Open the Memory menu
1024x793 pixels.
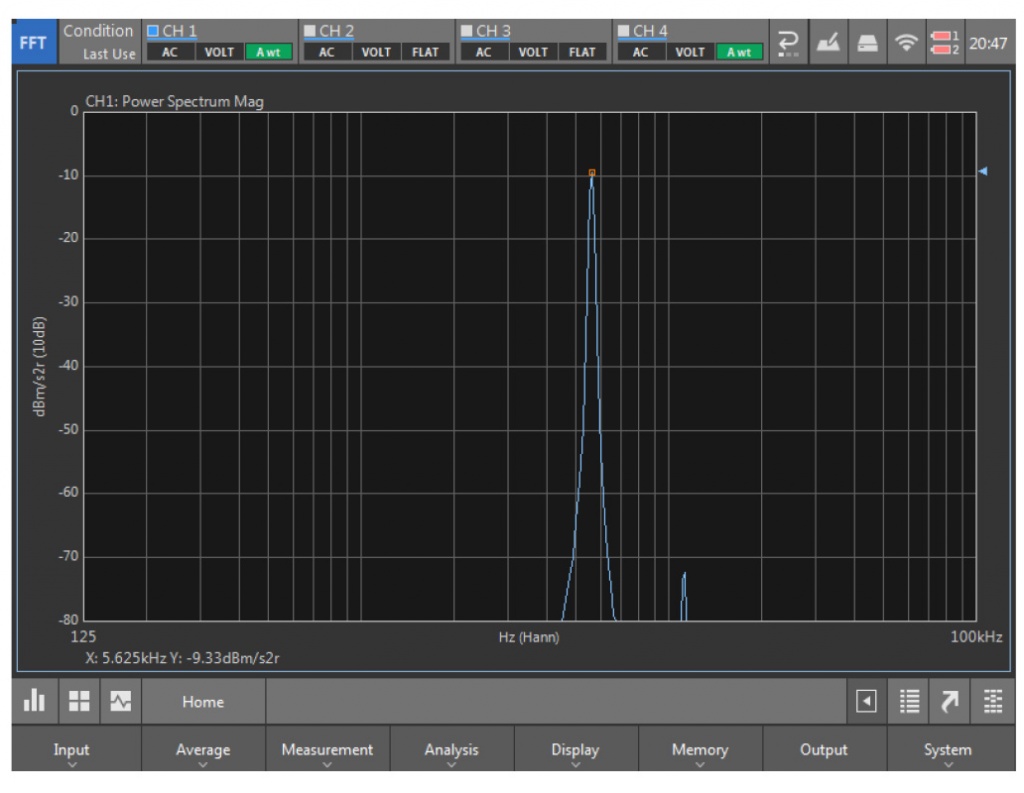tap(699, 749)
